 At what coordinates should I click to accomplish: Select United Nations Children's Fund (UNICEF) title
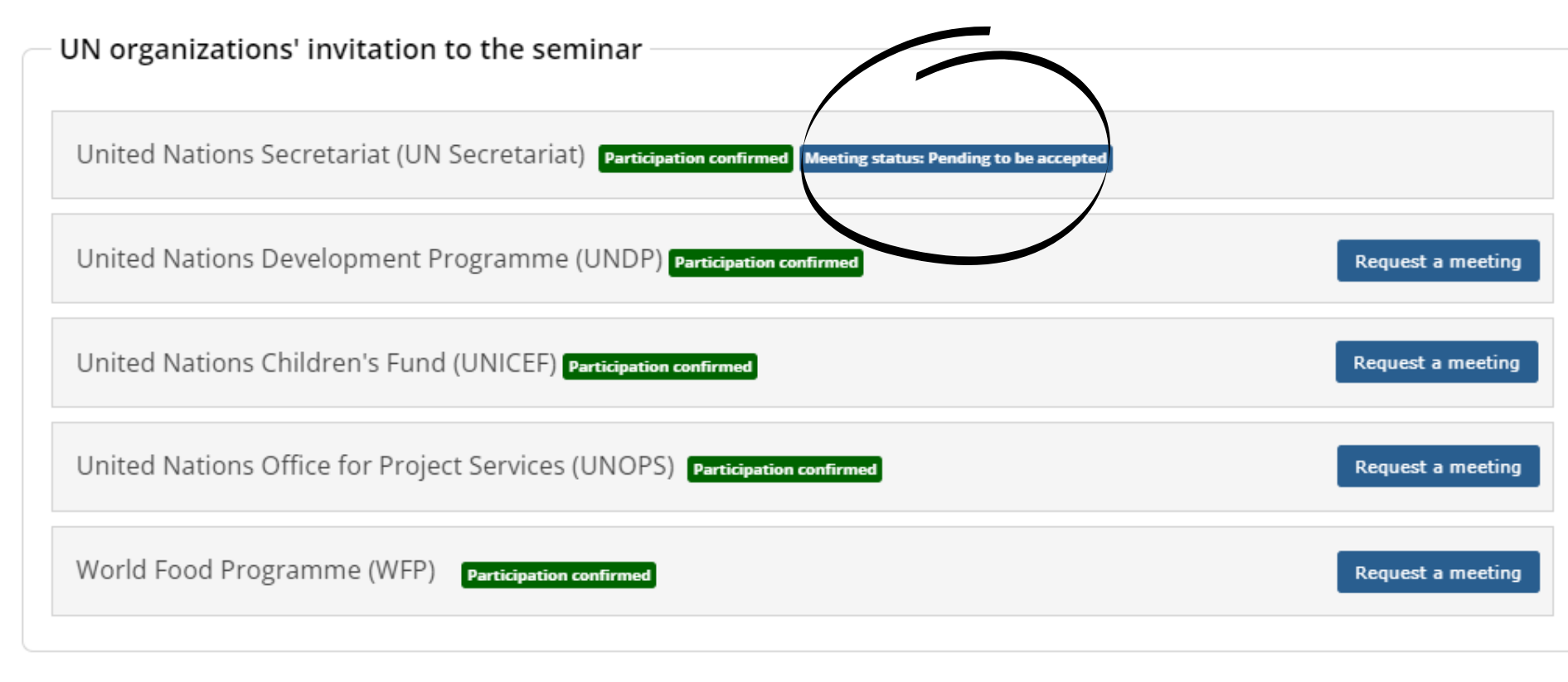[x=316, y=363]
